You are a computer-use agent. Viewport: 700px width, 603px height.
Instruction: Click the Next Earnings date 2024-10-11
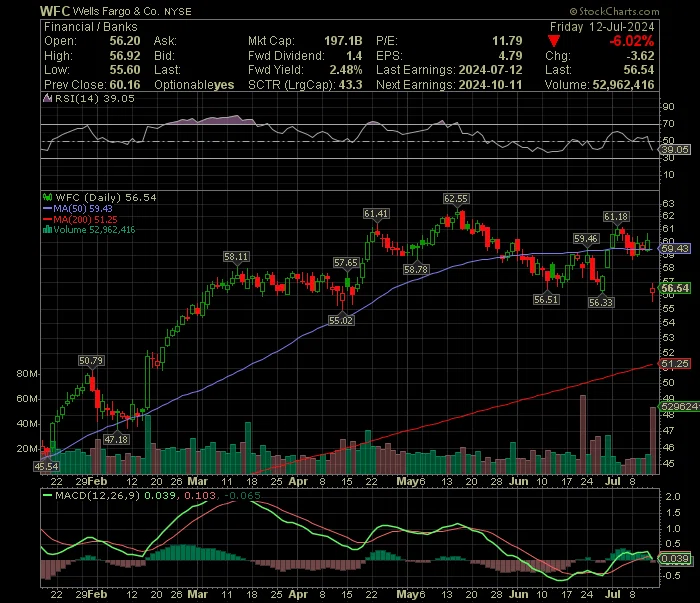[490, 85]
